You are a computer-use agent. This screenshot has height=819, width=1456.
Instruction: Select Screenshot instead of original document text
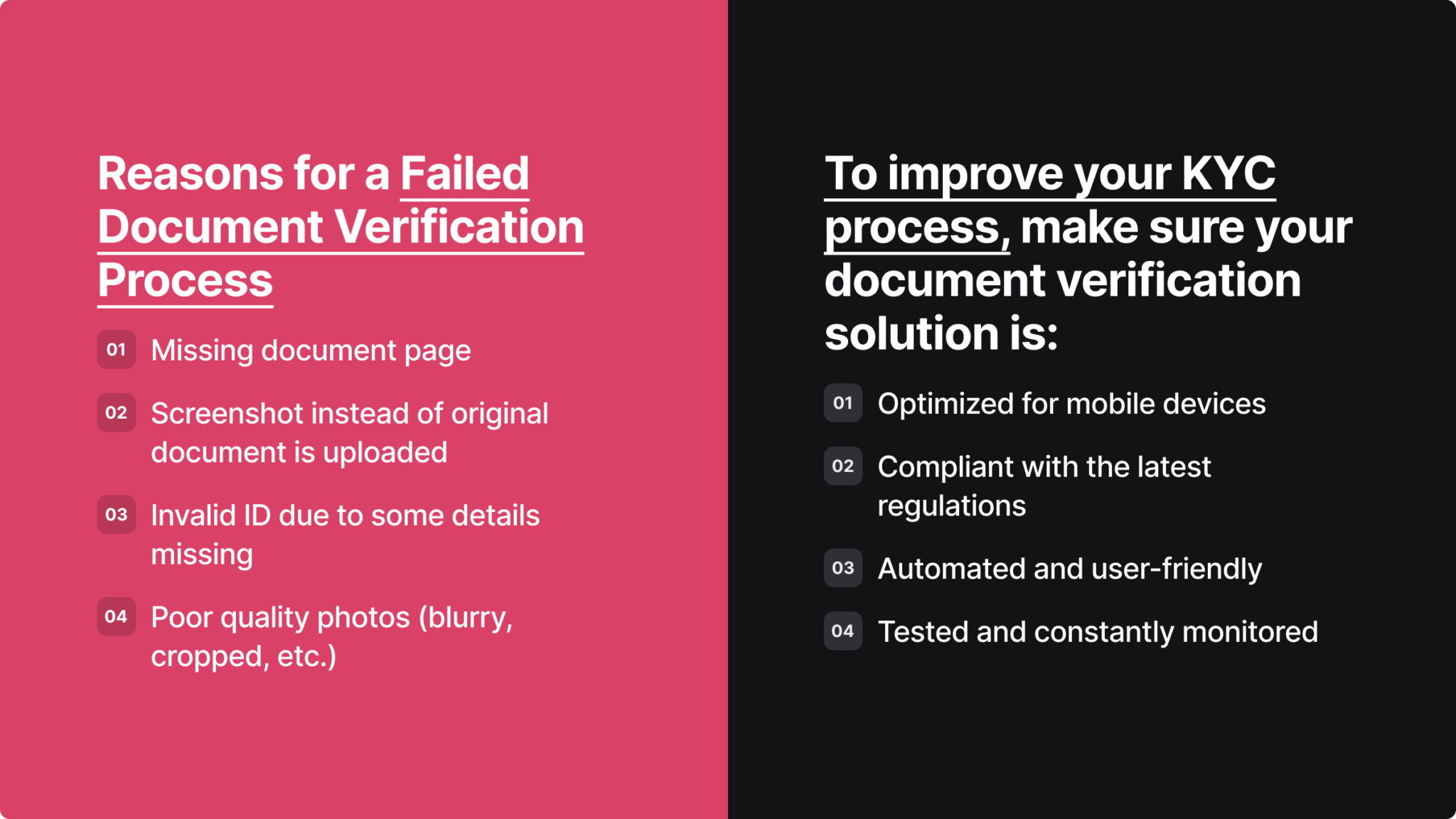click(x=350, y=433)
